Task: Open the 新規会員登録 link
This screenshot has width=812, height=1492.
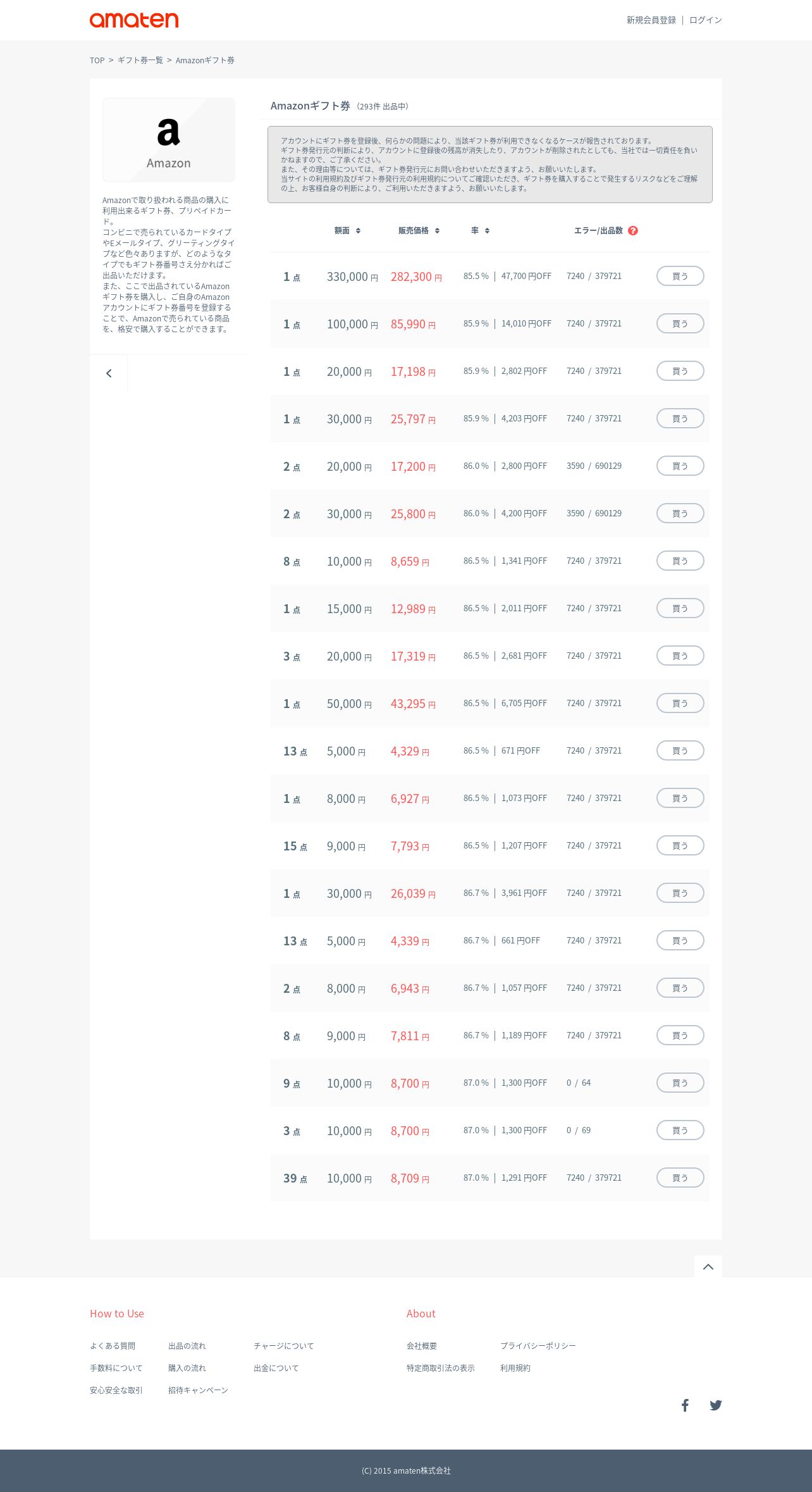Action: 651,20
